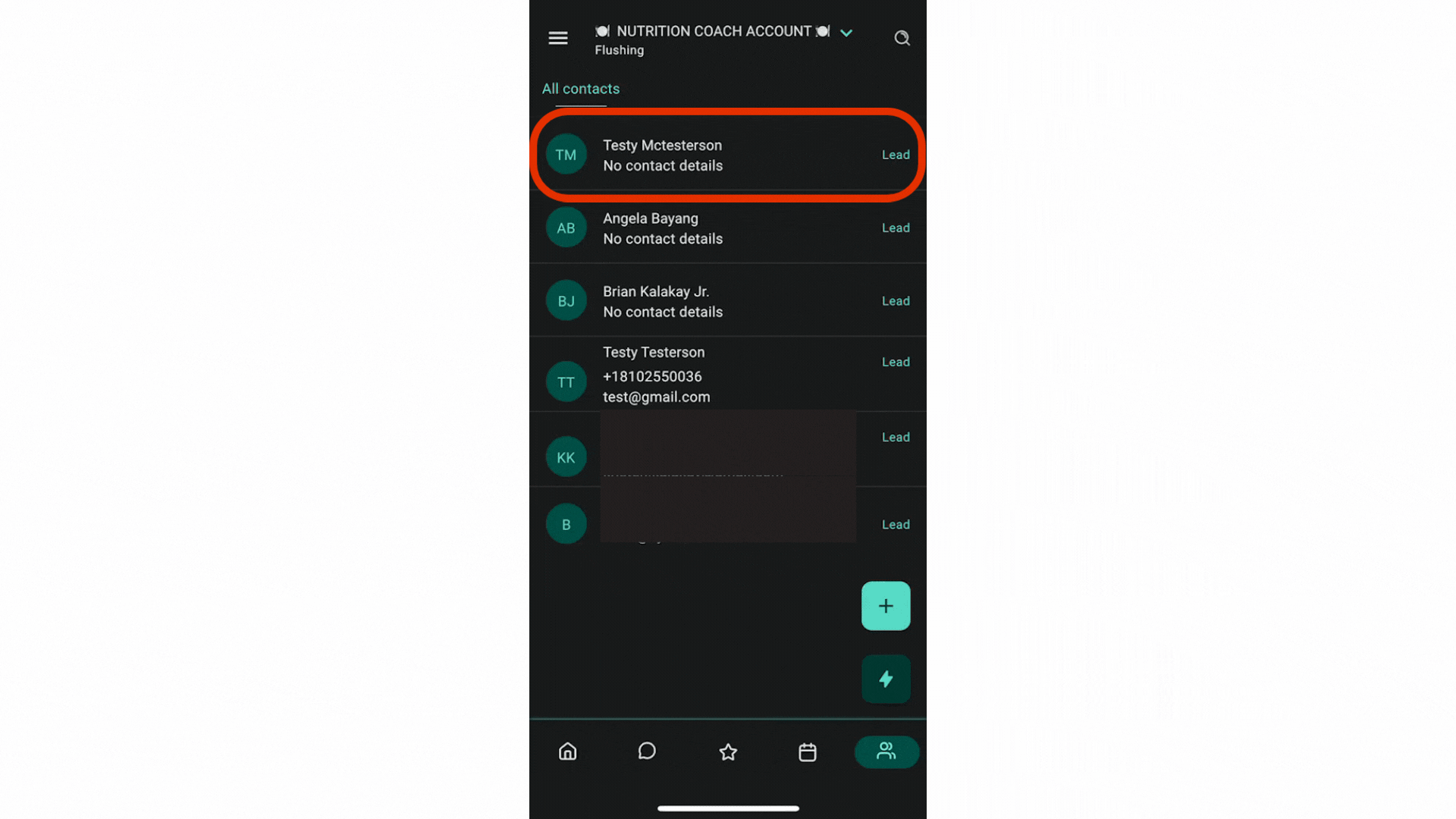Open the calendar tab
Viewport: 1456px width, 819px height.
tap(807, 751)
